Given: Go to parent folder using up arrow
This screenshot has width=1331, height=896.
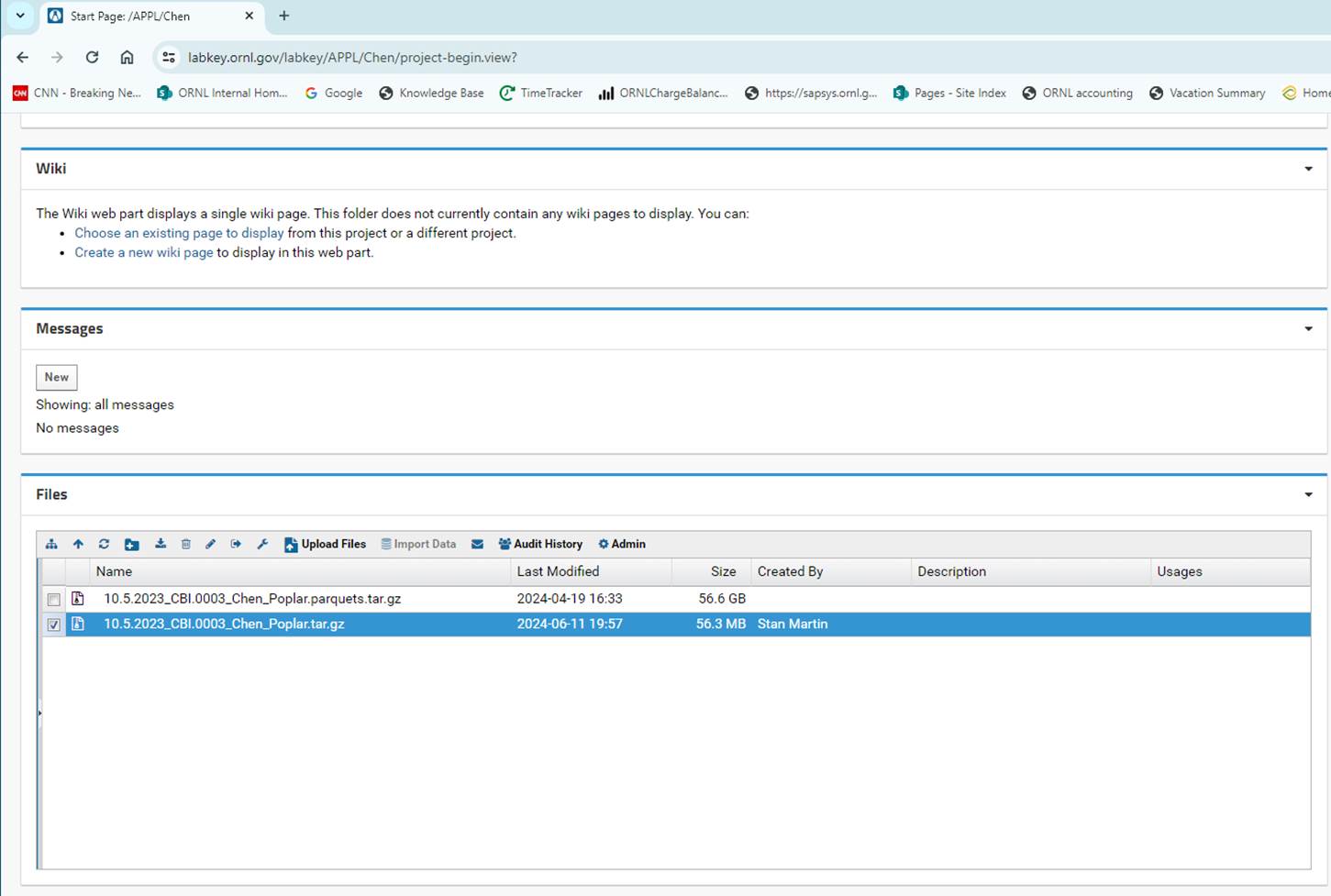Looking at the screenshot, I should tap(78, 544).
